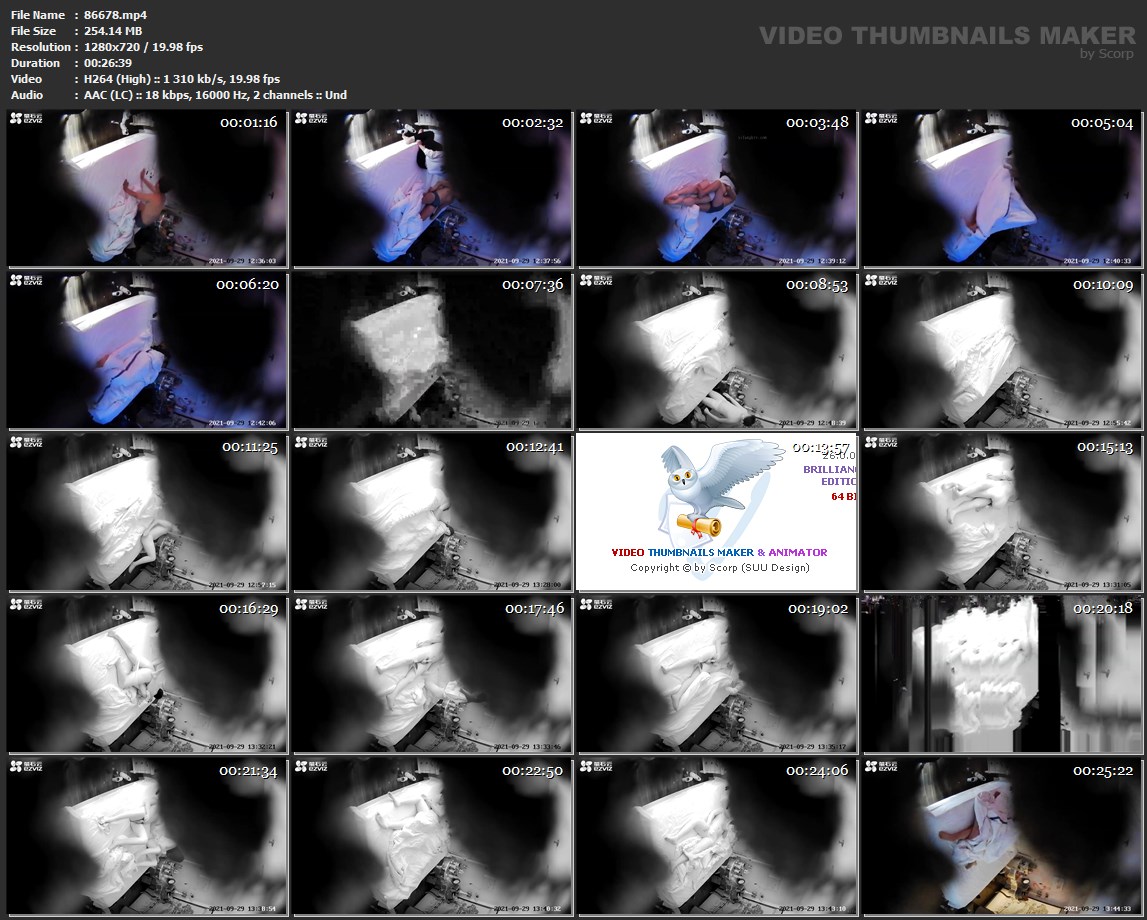Click the 'by Scorp' credit text
Viewport: 1147px width, 920px height.
[1107, 54]
